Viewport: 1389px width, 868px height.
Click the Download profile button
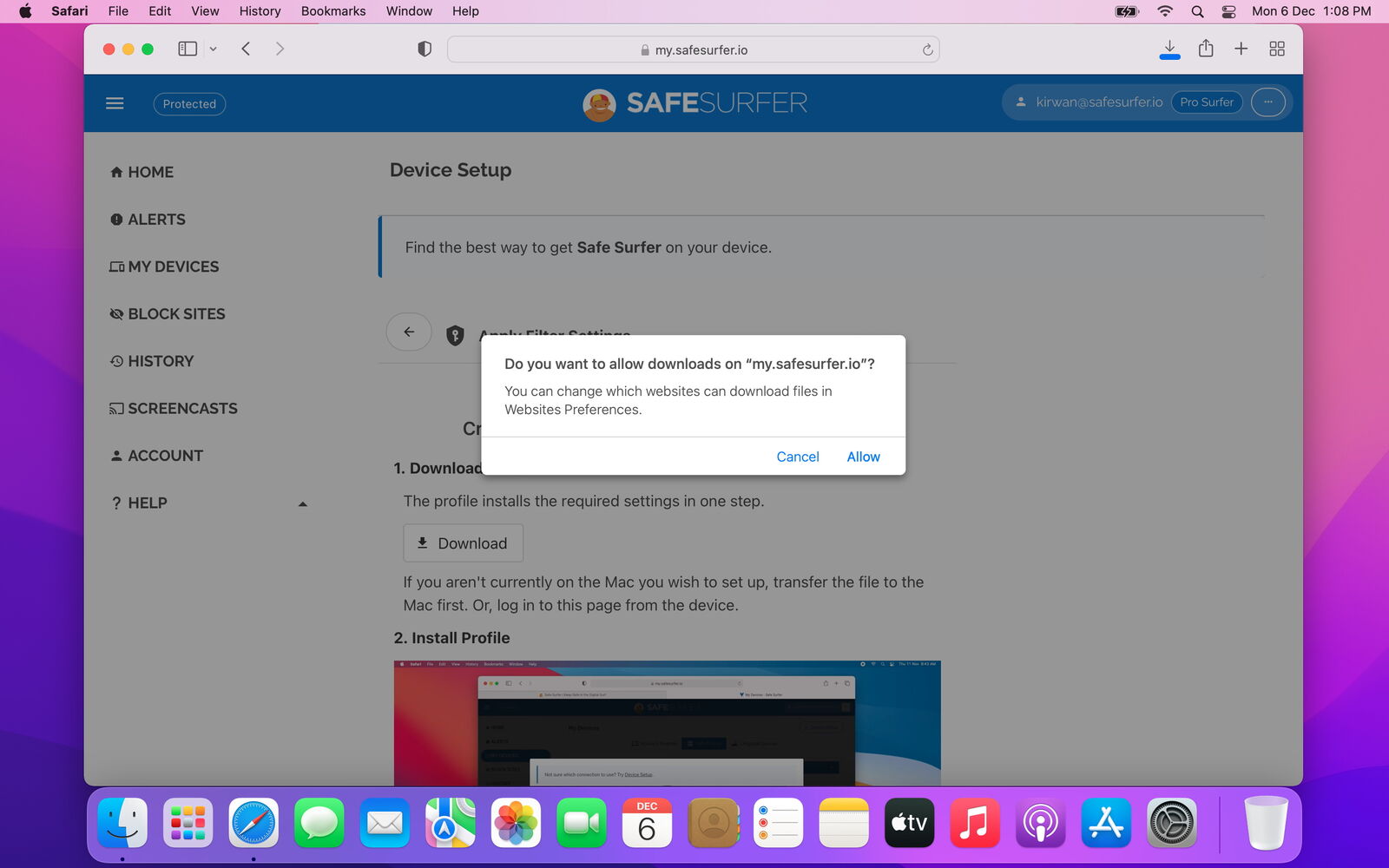click(463, 543)
